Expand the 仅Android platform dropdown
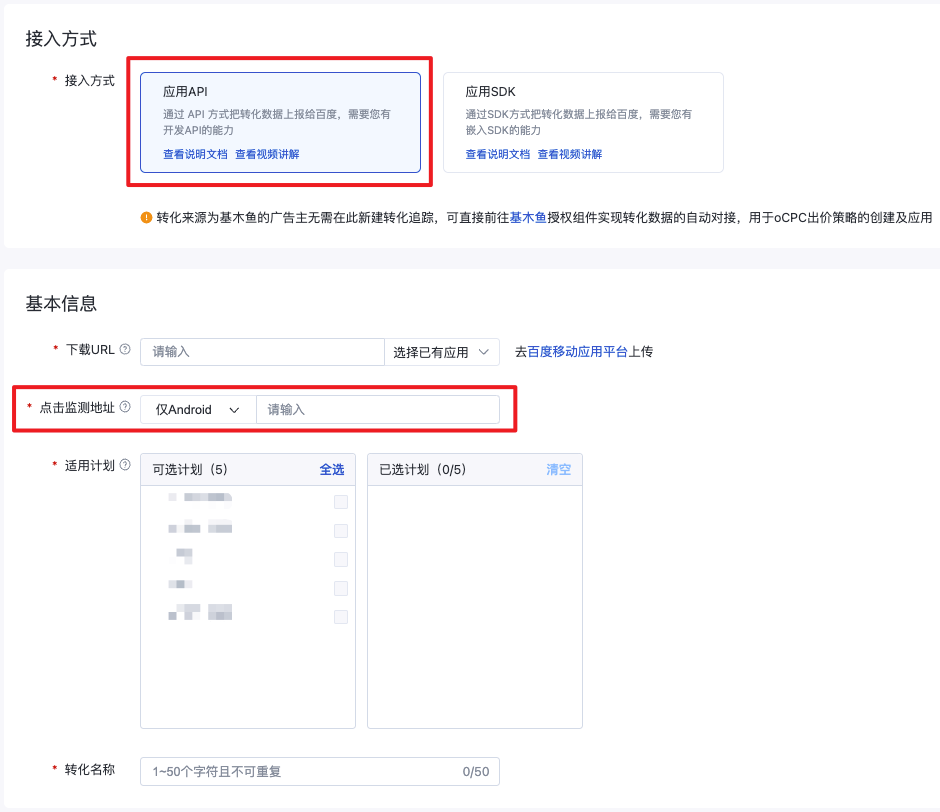The height and width of the screenshot is (812, 940). pos(198,410)
